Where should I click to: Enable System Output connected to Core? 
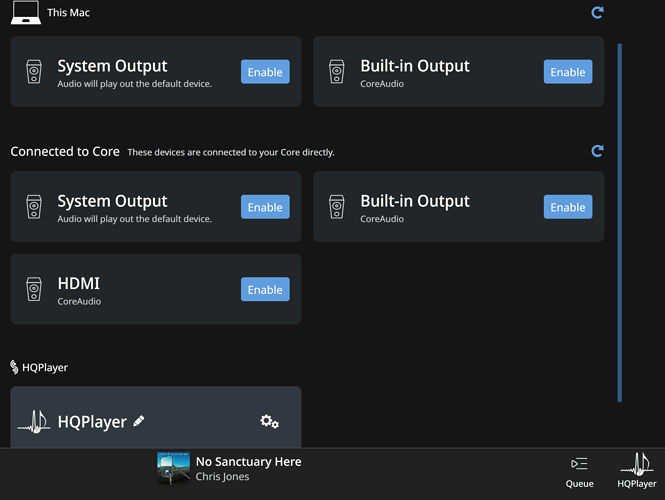click(x=265, y=207)
